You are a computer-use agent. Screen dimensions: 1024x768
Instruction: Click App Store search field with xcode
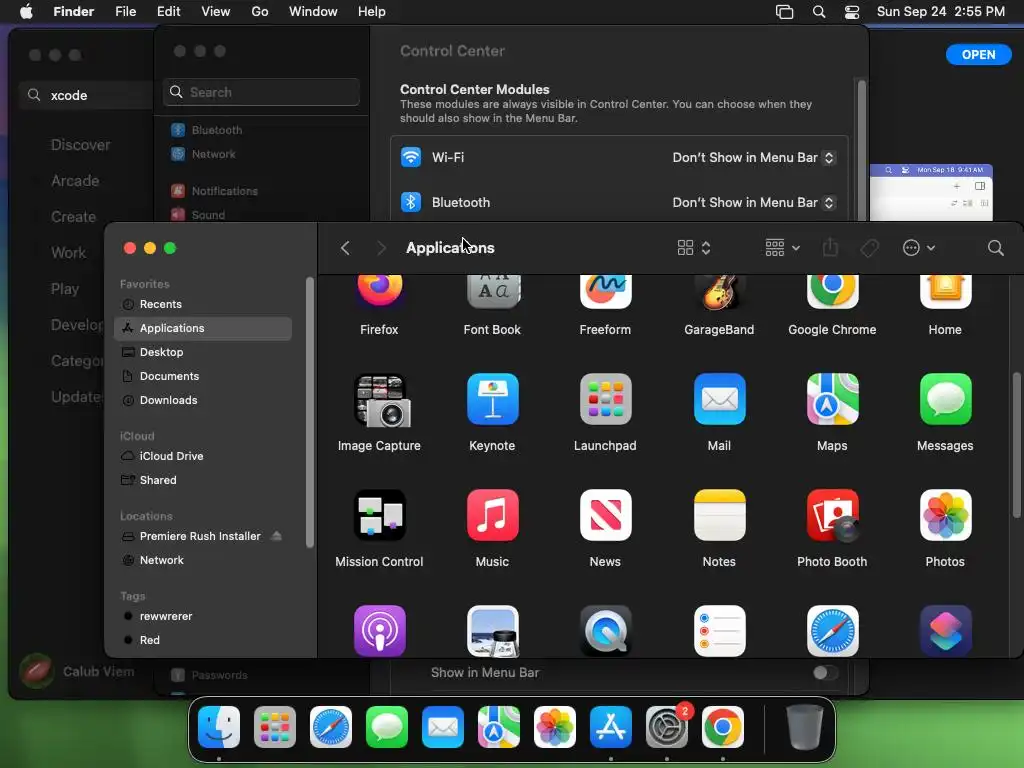click(x=86, y=95)
